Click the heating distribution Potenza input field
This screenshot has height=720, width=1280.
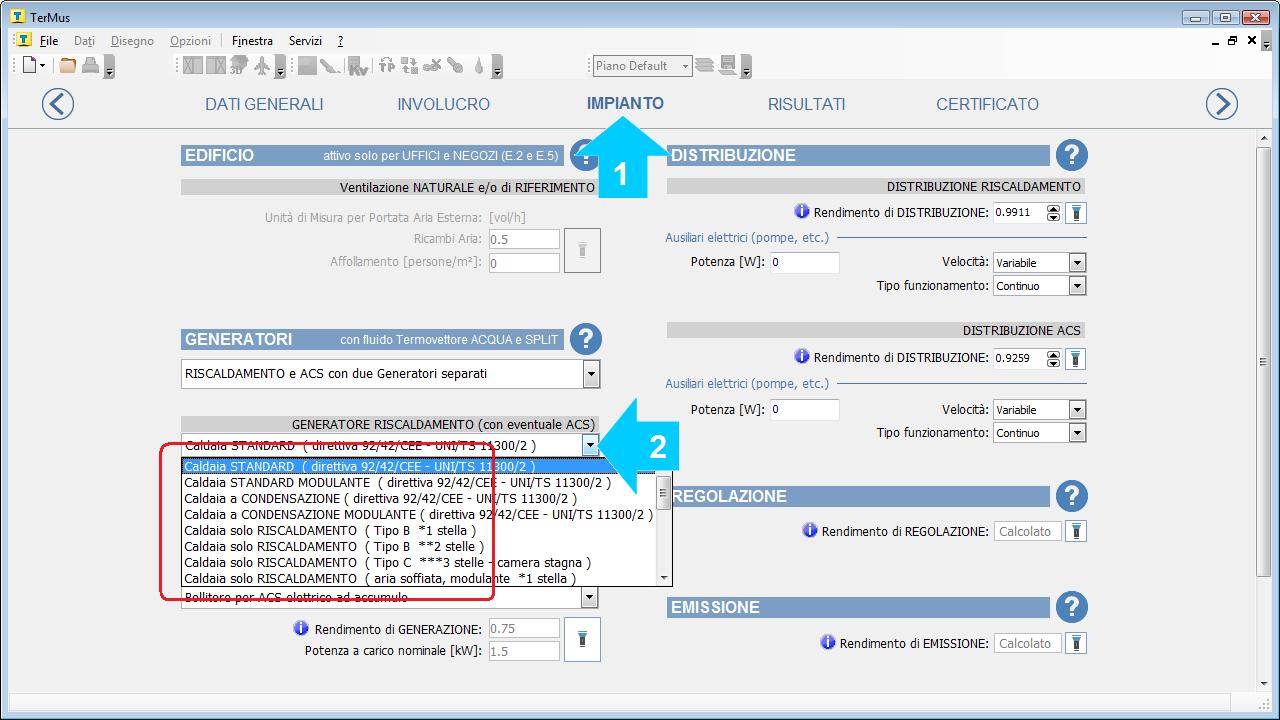(804, 263)
